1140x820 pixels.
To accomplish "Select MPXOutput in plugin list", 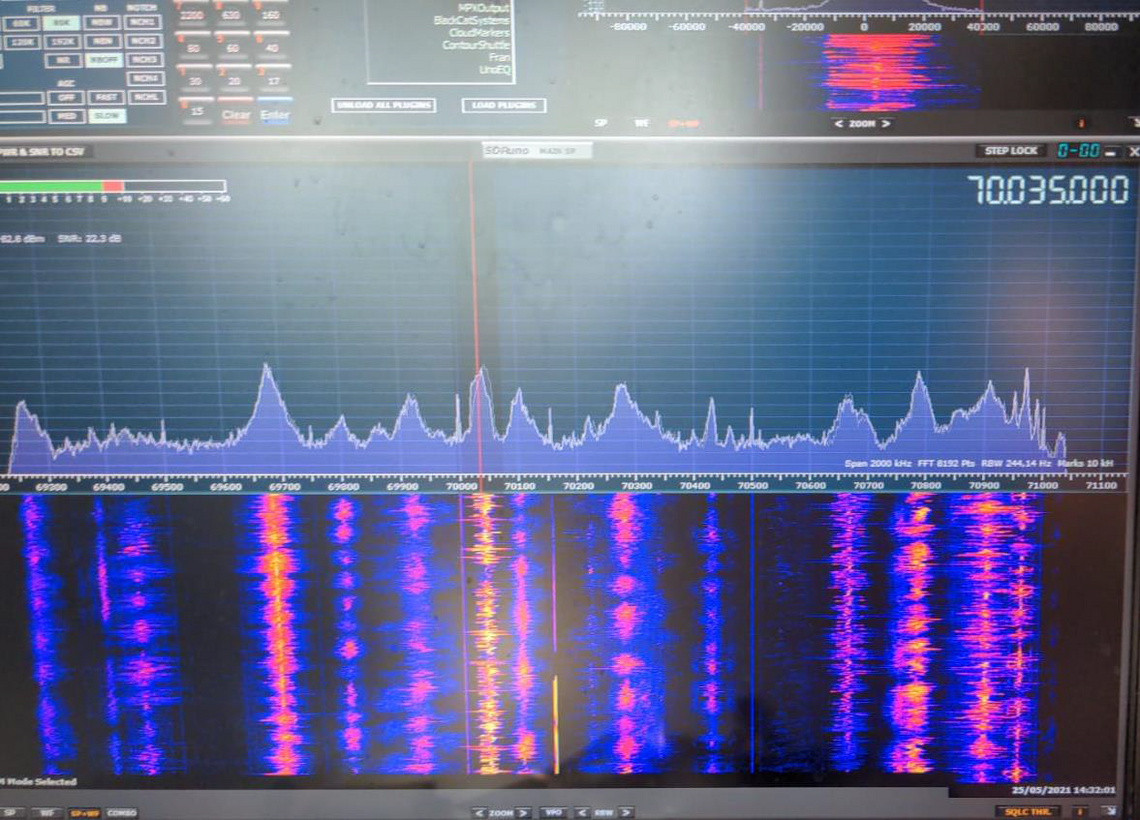I will (x=483, y=8).
